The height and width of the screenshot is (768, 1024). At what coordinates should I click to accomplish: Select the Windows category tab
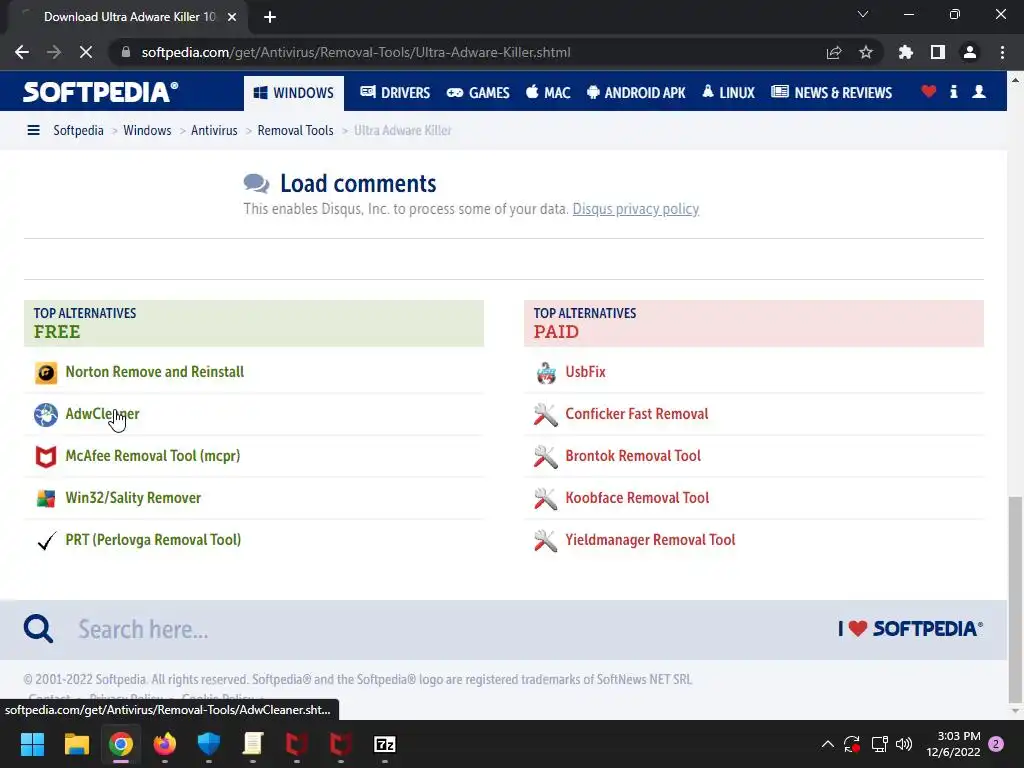pyautogui.click(x=293, y=93)
